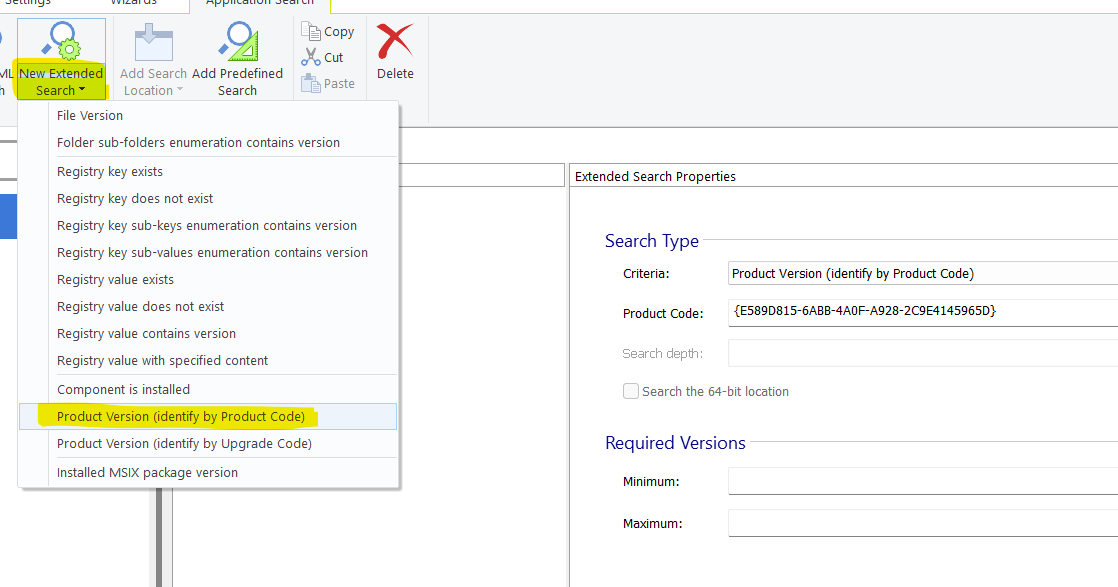The image size is (1118, 587).
Task: Click the Add Predefined Search icon
Action: click(237, 44)
